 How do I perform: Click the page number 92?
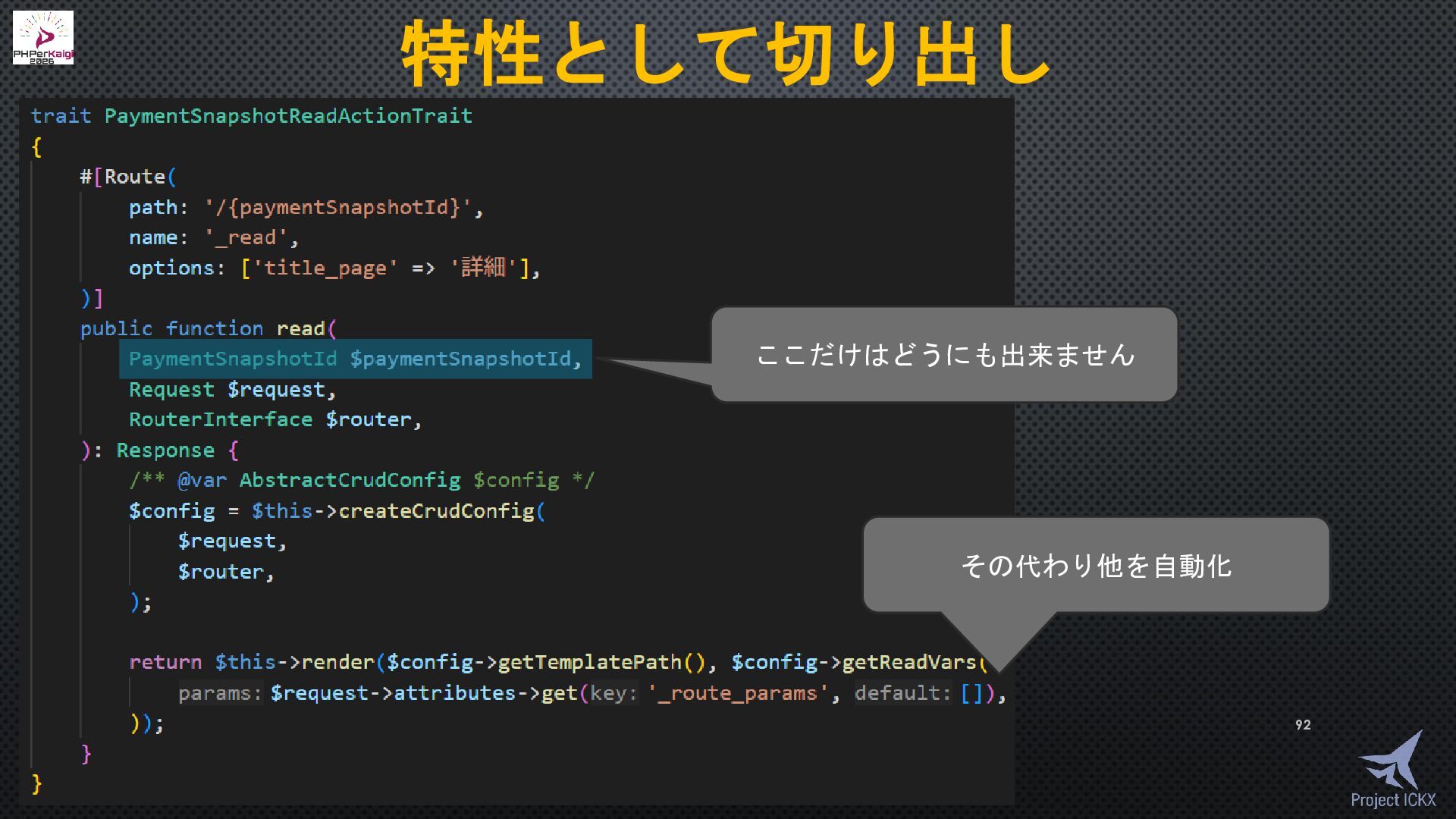tap(1303, 725)
